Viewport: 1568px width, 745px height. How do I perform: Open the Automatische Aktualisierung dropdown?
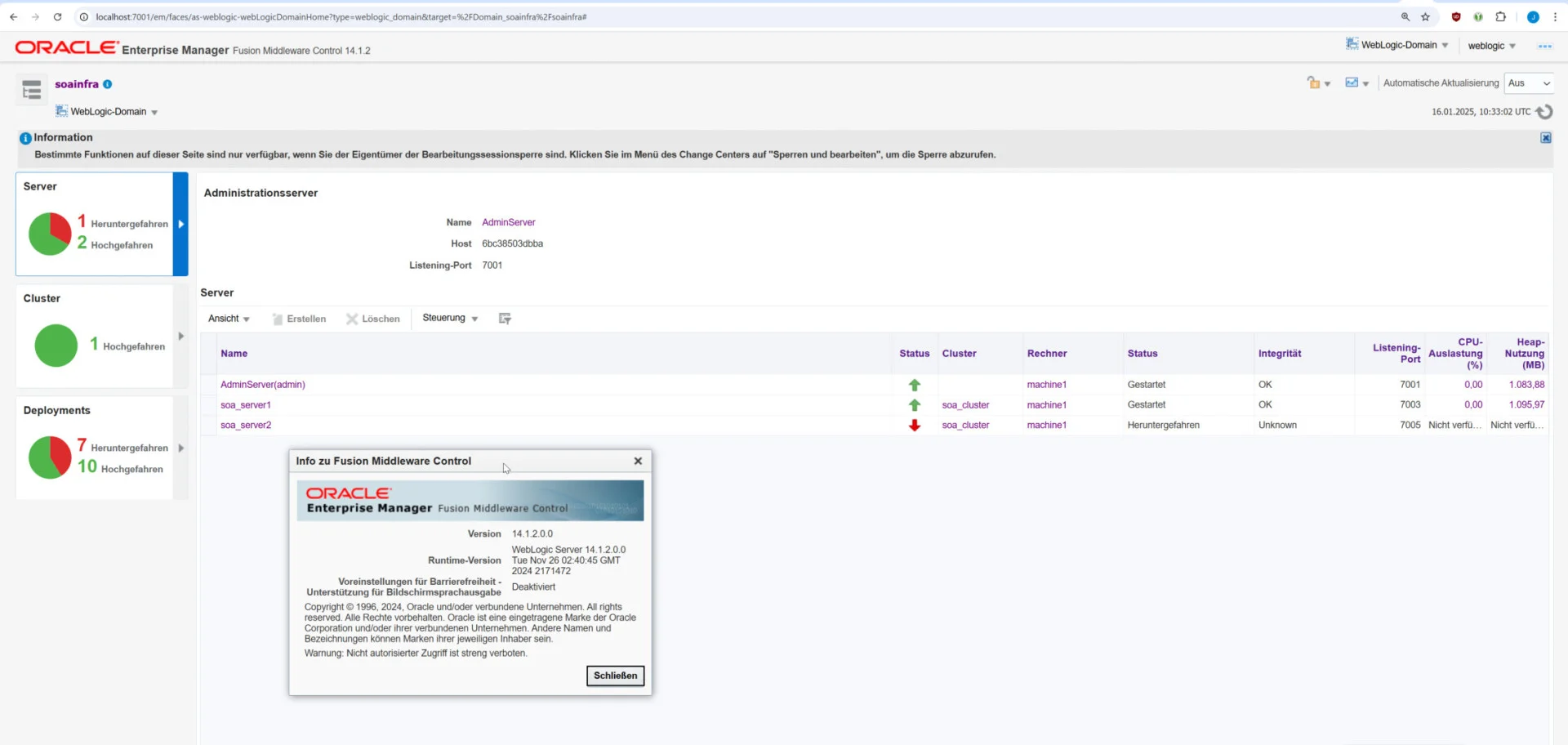(x=1529, y=83)
